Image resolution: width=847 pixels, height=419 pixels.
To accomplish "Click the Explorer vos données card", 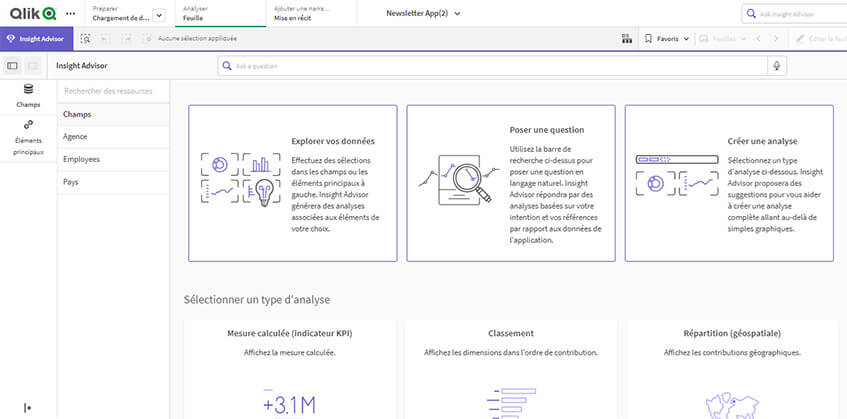I will [x=293, y=183].
